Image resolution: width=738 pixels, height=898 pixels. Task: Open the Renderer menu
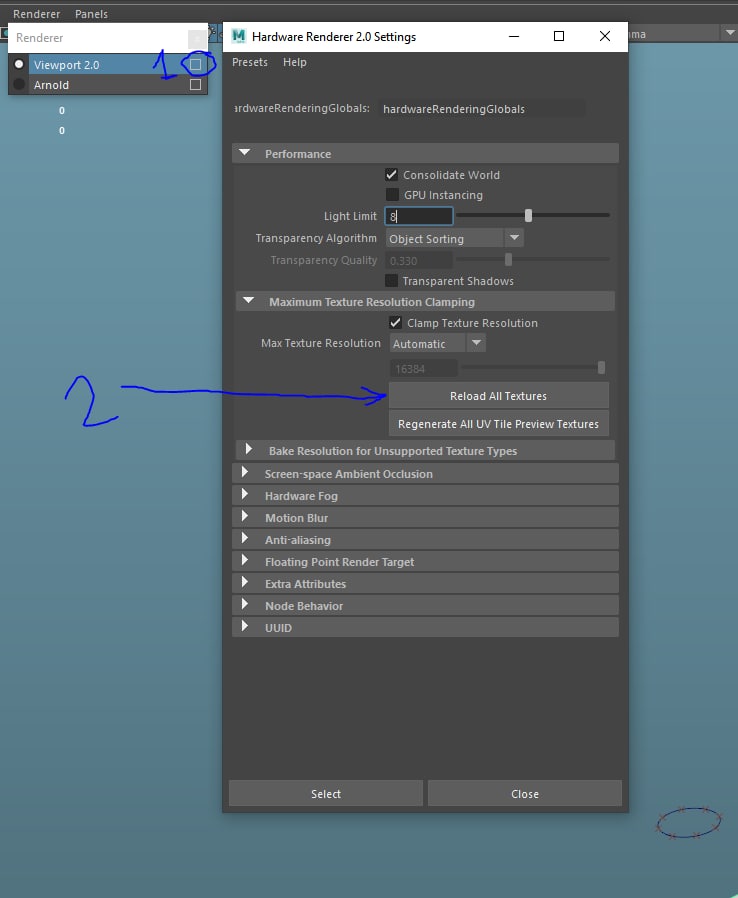pyautogui.click(x=36, y=14)
